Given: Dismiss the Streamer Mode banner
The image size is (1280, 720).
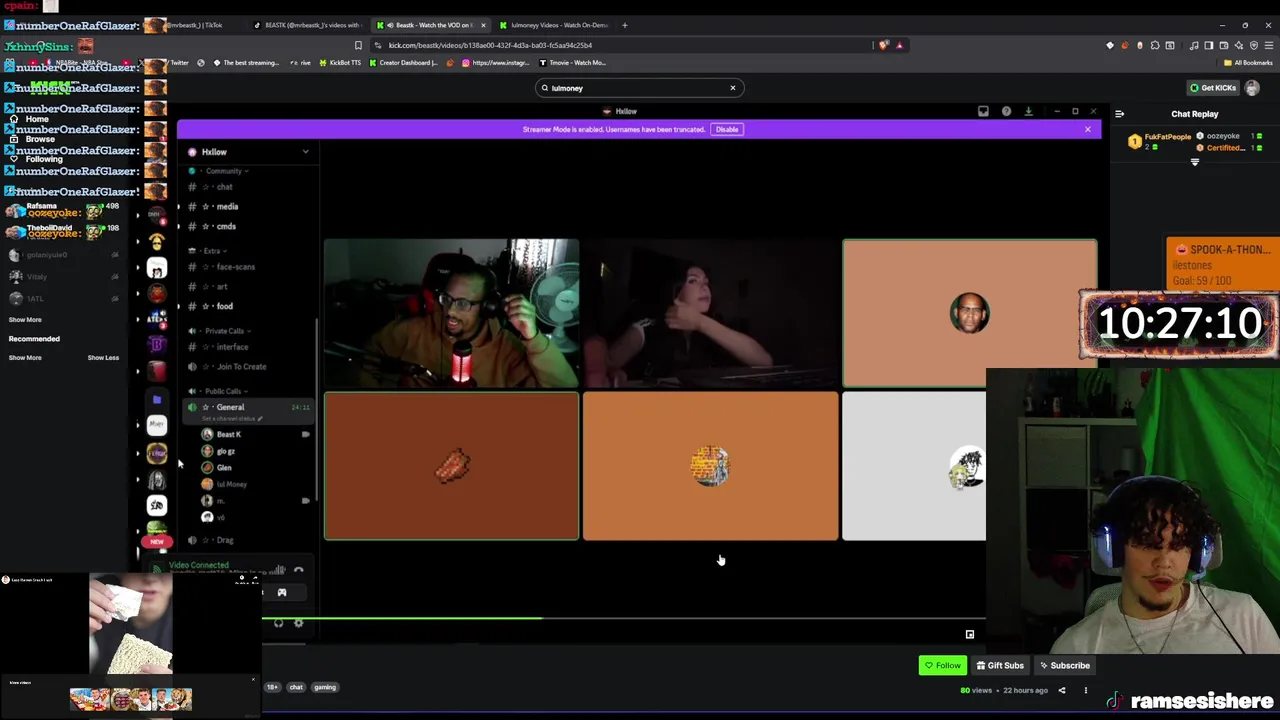Looking at the screenshot, I should [x=1088, y=129].
